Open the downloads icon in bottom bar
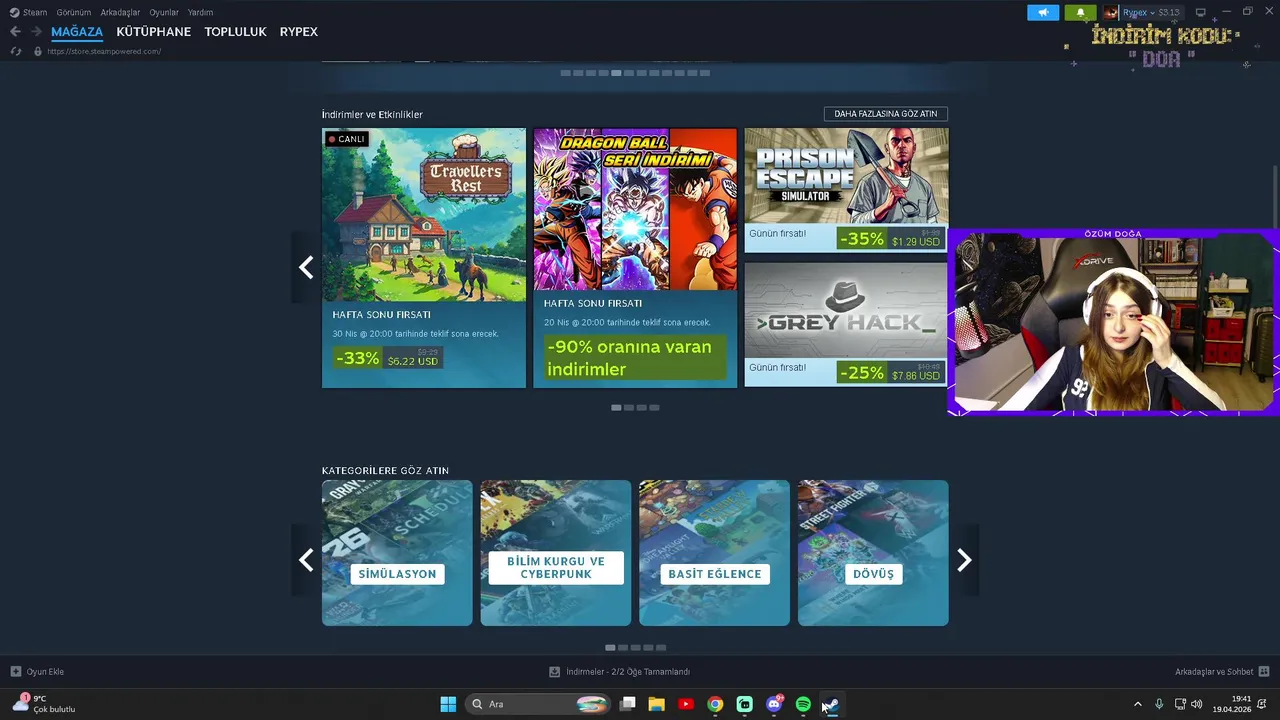 (555, 672)
